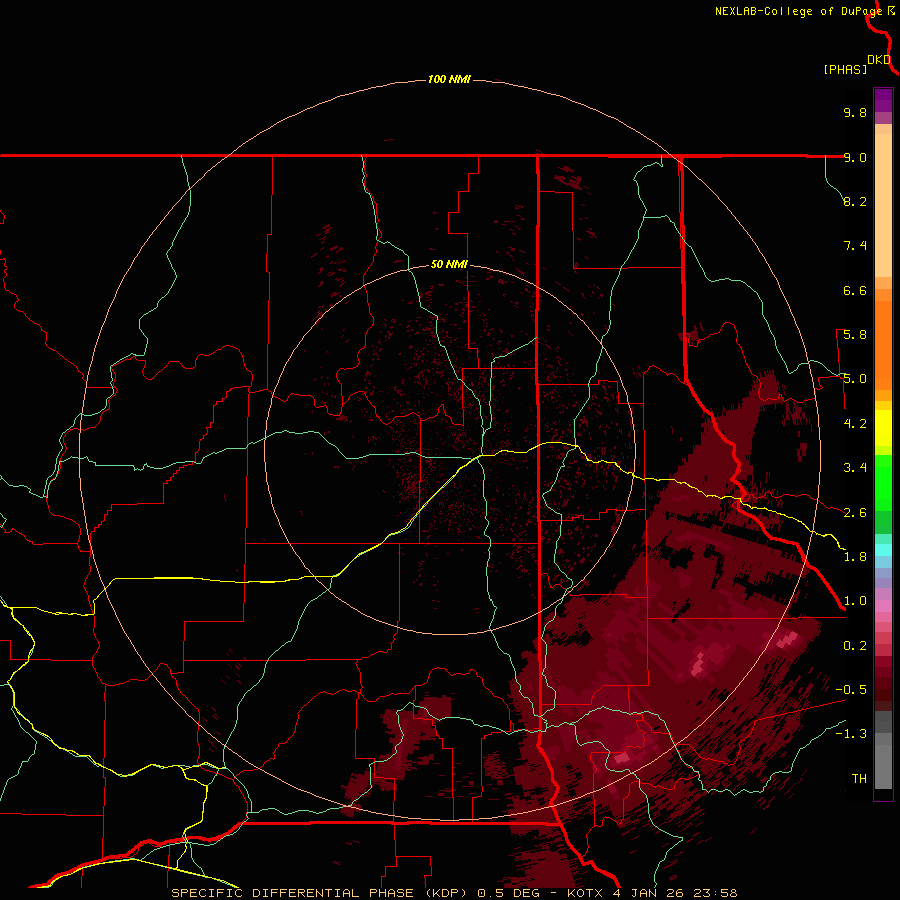Pick the yellow band of the color scale
The image size is (900, 900).
pyautogui.click(x=883, y=428)
